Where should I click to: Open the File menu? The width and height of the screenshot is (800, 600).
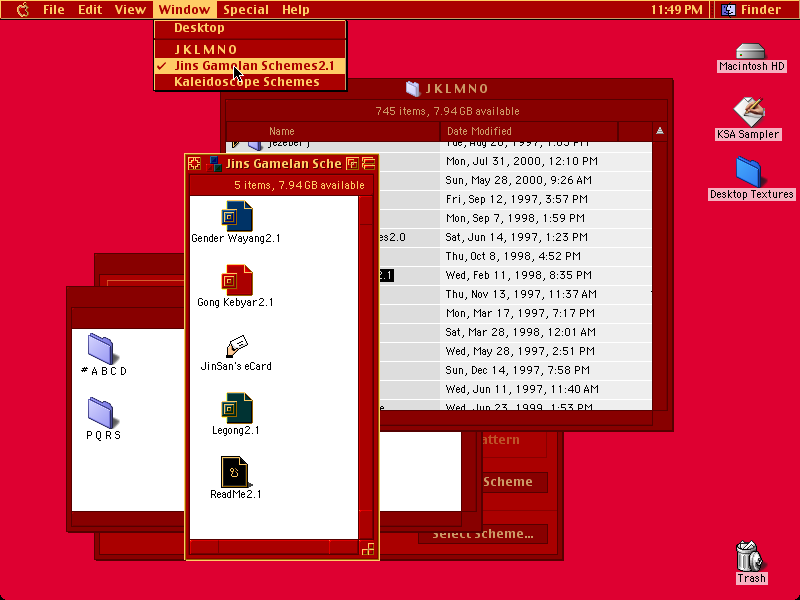point(54,9)
